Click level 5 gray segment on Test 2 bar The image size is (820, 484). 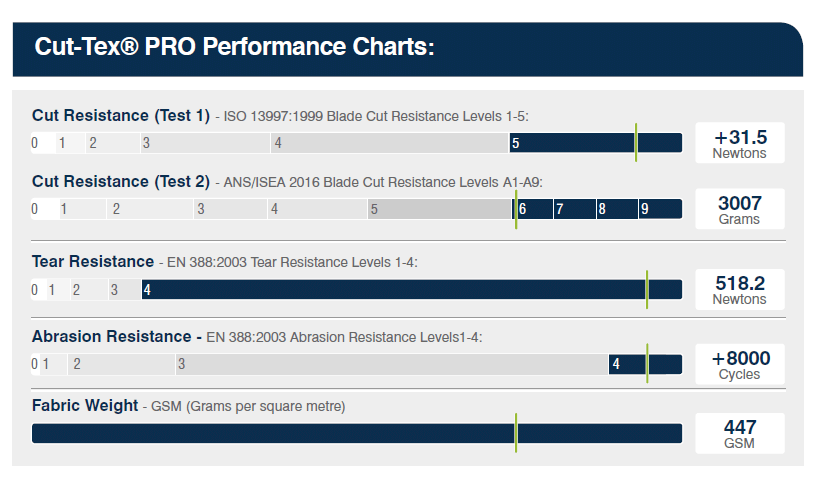coord(438,209)
